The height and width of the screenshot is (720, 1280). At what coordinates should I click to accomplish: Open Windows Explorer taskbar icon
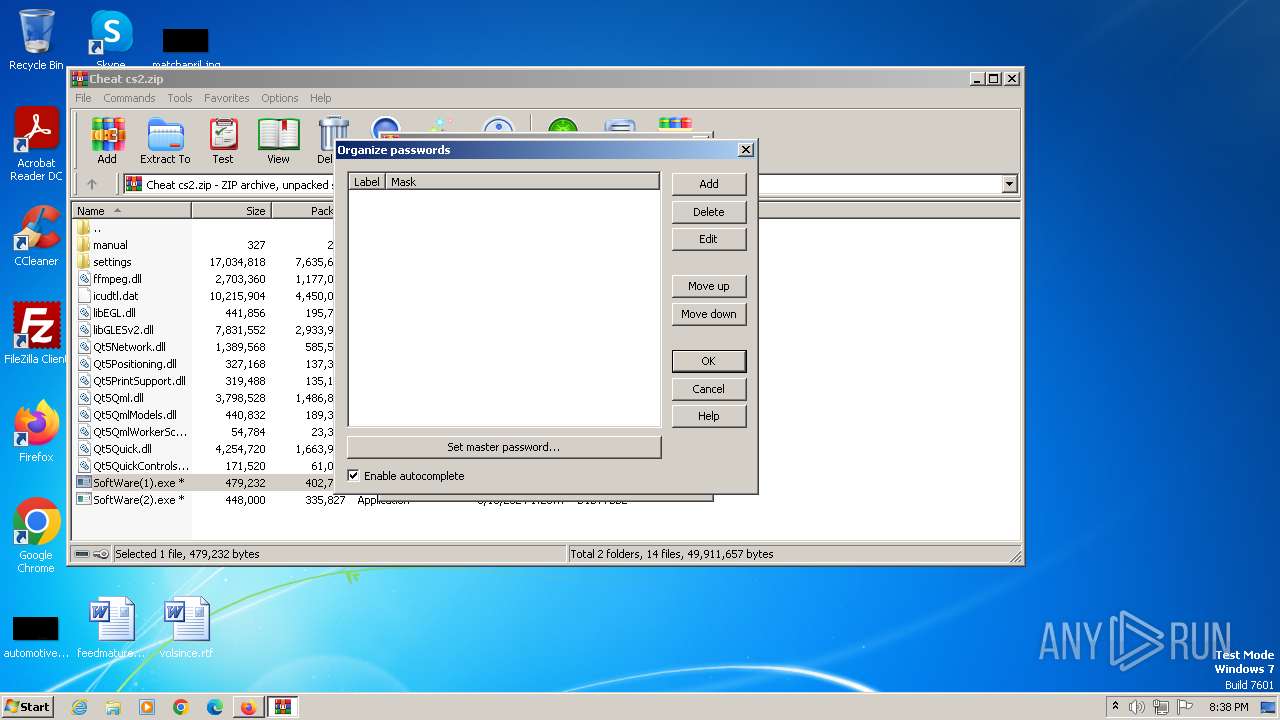[113, 707]
